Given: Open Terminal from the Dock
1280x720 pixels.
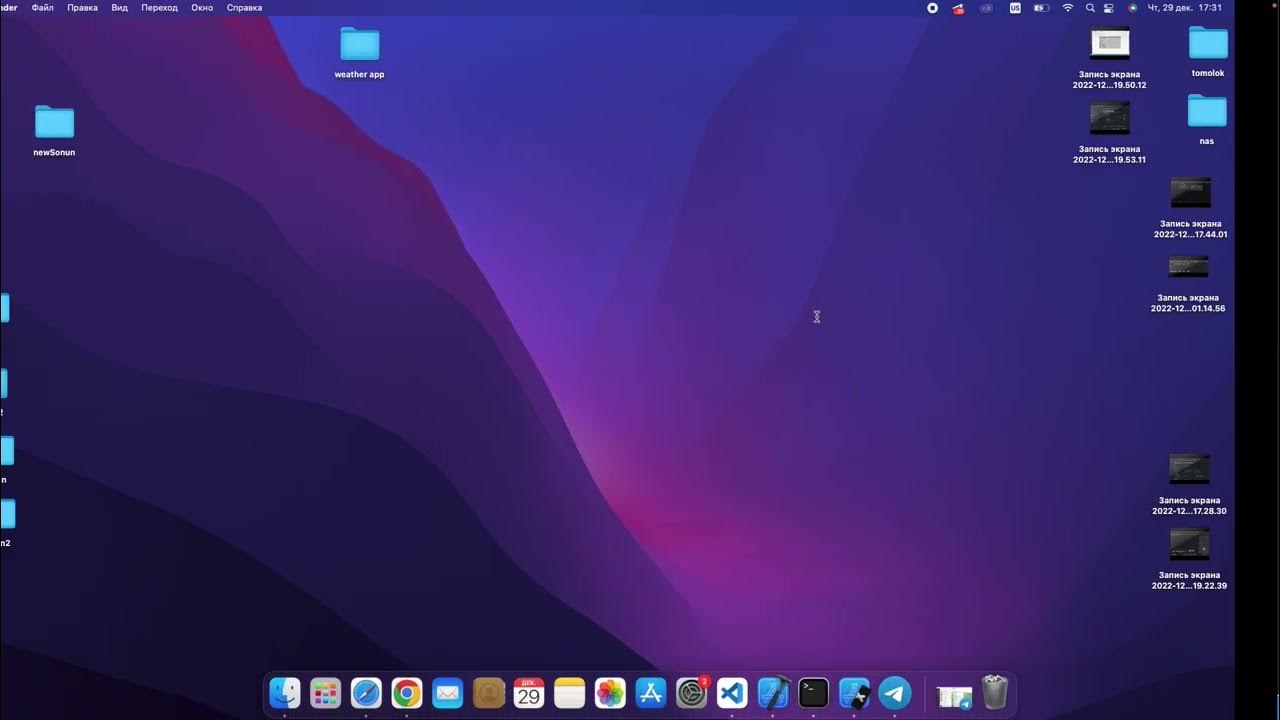Looking at the screenshot, I should pos(814,692).
